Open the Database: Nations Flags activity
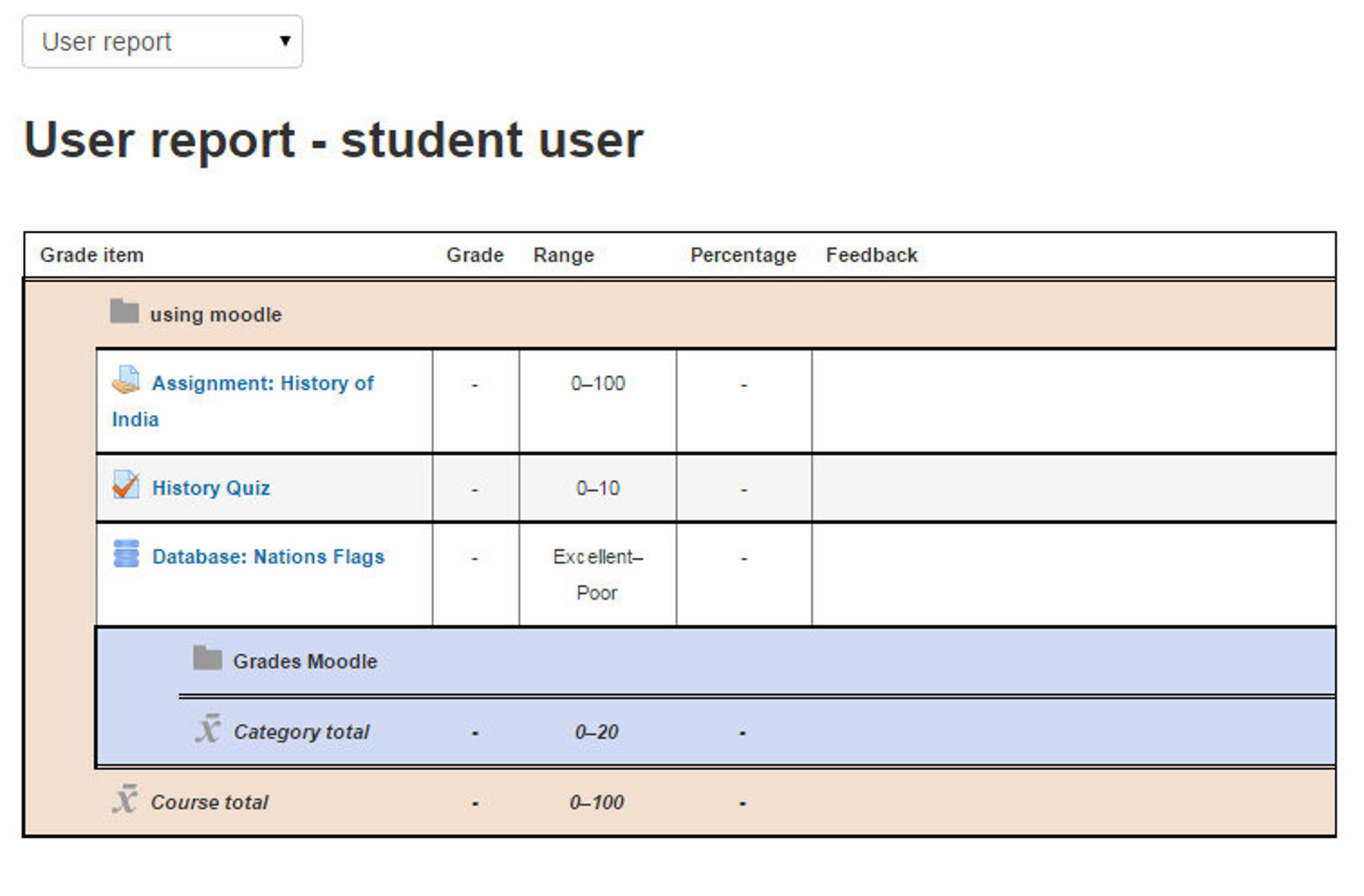Viewport: 1364px width, 896px height. (267, 556)
